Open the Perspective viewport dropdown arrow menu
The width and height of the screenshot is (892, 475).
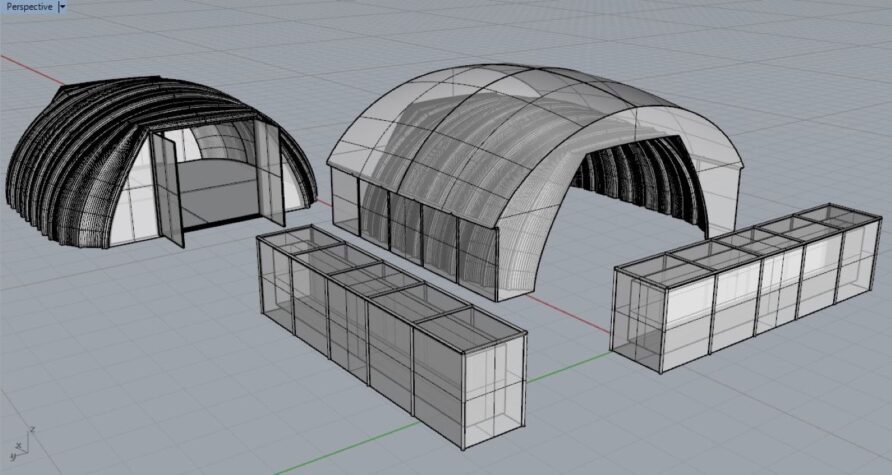[62, 7]
